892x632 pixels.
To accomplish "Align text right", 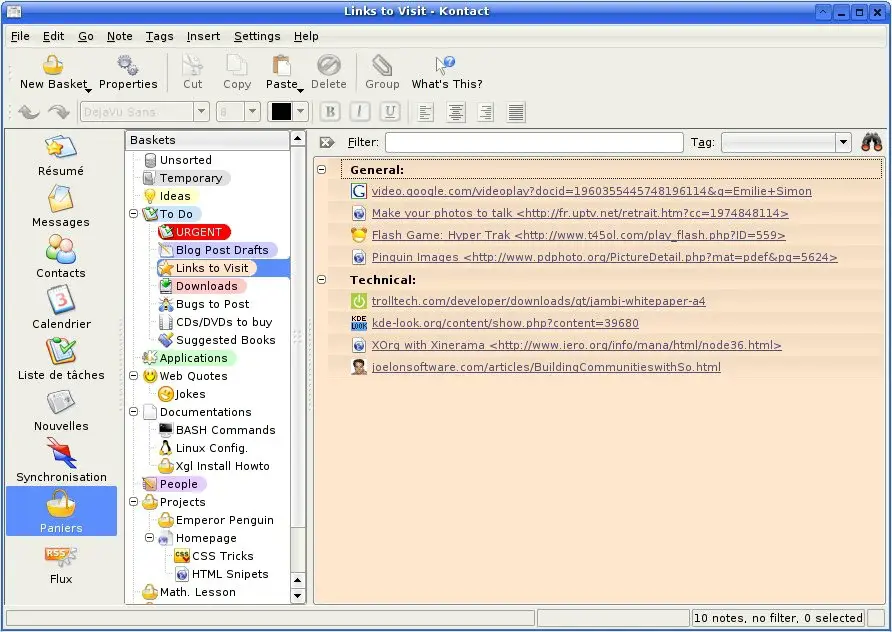I will 485,112.
